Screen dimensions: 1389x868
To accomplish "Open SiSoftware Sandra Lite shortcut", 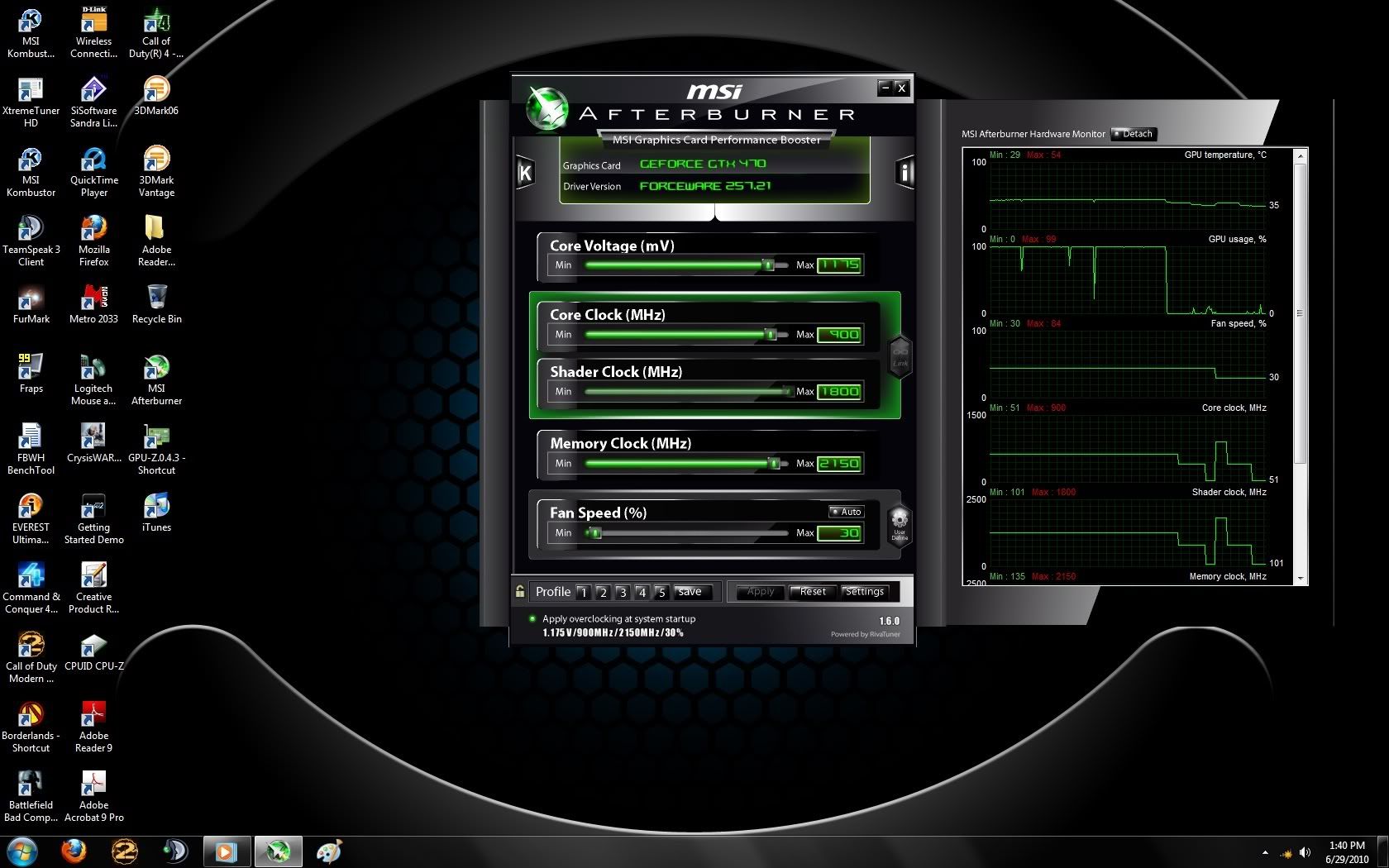I will click(93, 102).
